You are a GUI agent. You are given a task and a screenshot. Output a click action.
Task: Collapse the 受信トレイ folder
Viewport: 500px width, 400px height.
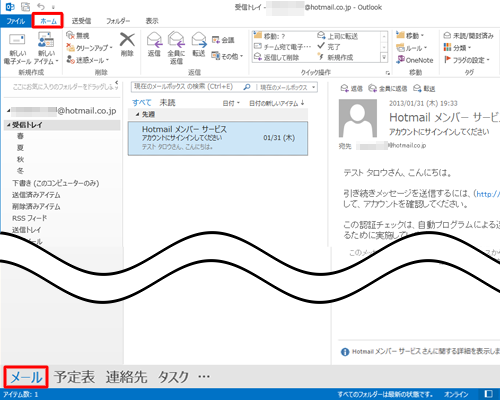click(9, 125)
